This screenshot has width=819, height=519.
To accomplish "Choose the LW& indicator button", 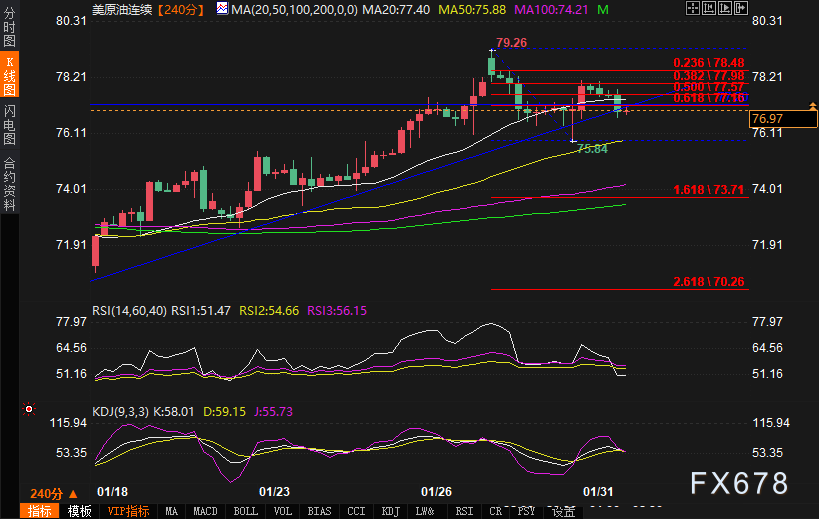I will (425, 511).
